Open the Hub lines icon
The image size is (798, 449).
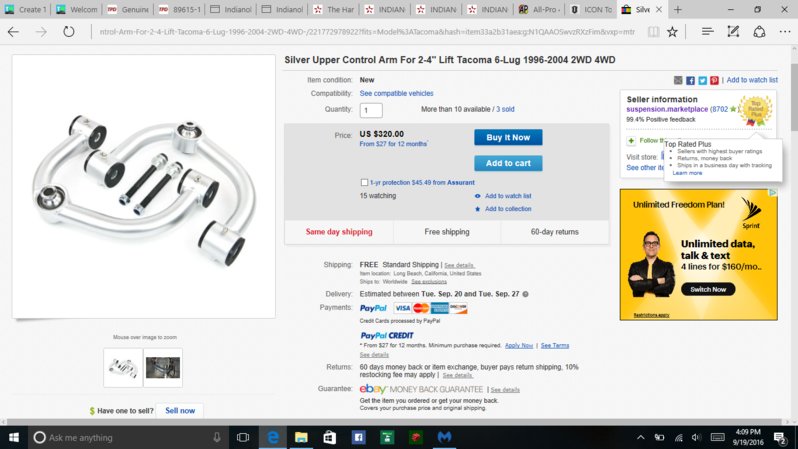(x=707, y=32)
